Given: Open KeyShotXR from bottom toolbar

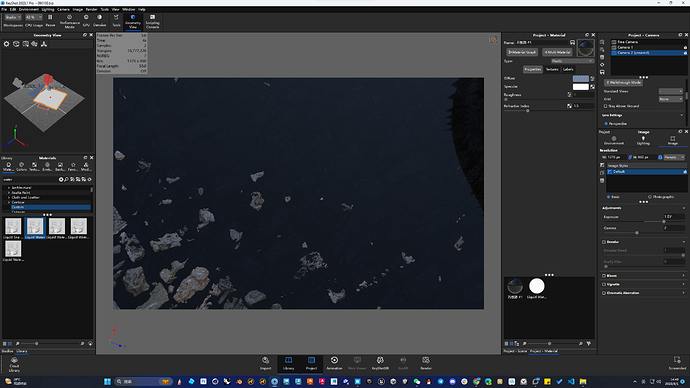Looking at the screenshot, I should pyautogui.click(x=380, y=363).
